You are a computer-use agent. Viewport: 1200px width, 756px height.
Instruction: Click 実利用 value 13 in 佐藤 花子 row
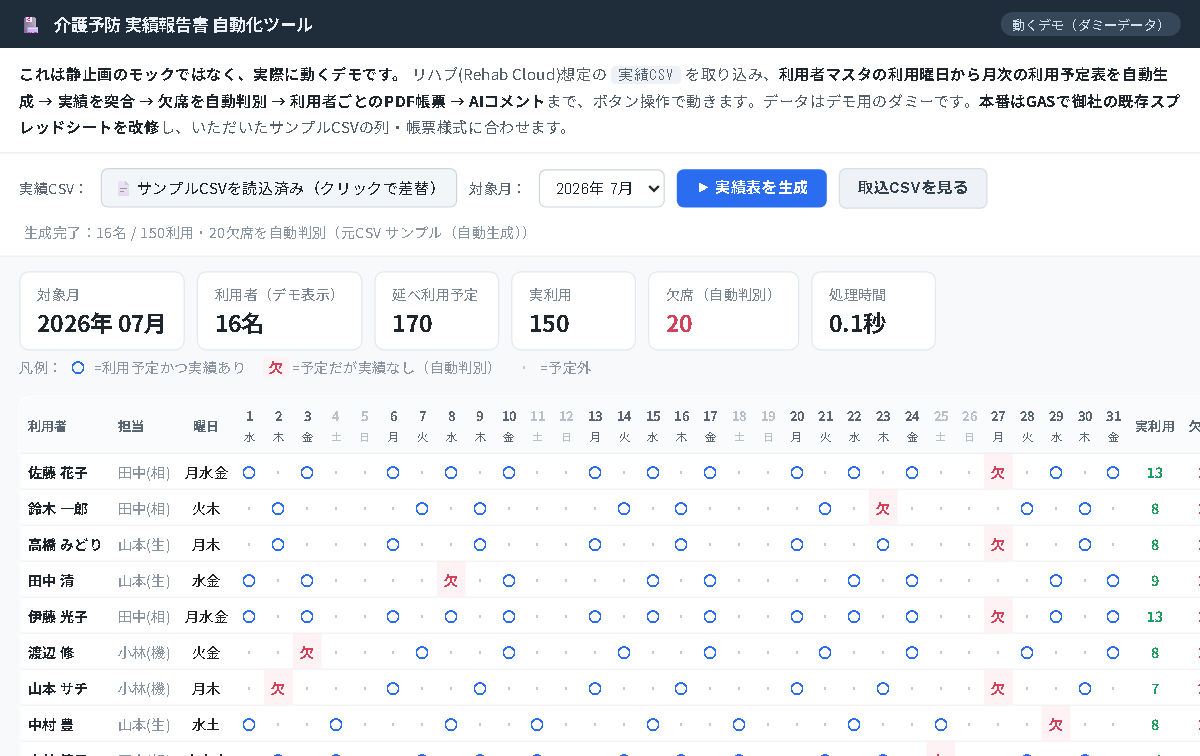point(1155,473)
